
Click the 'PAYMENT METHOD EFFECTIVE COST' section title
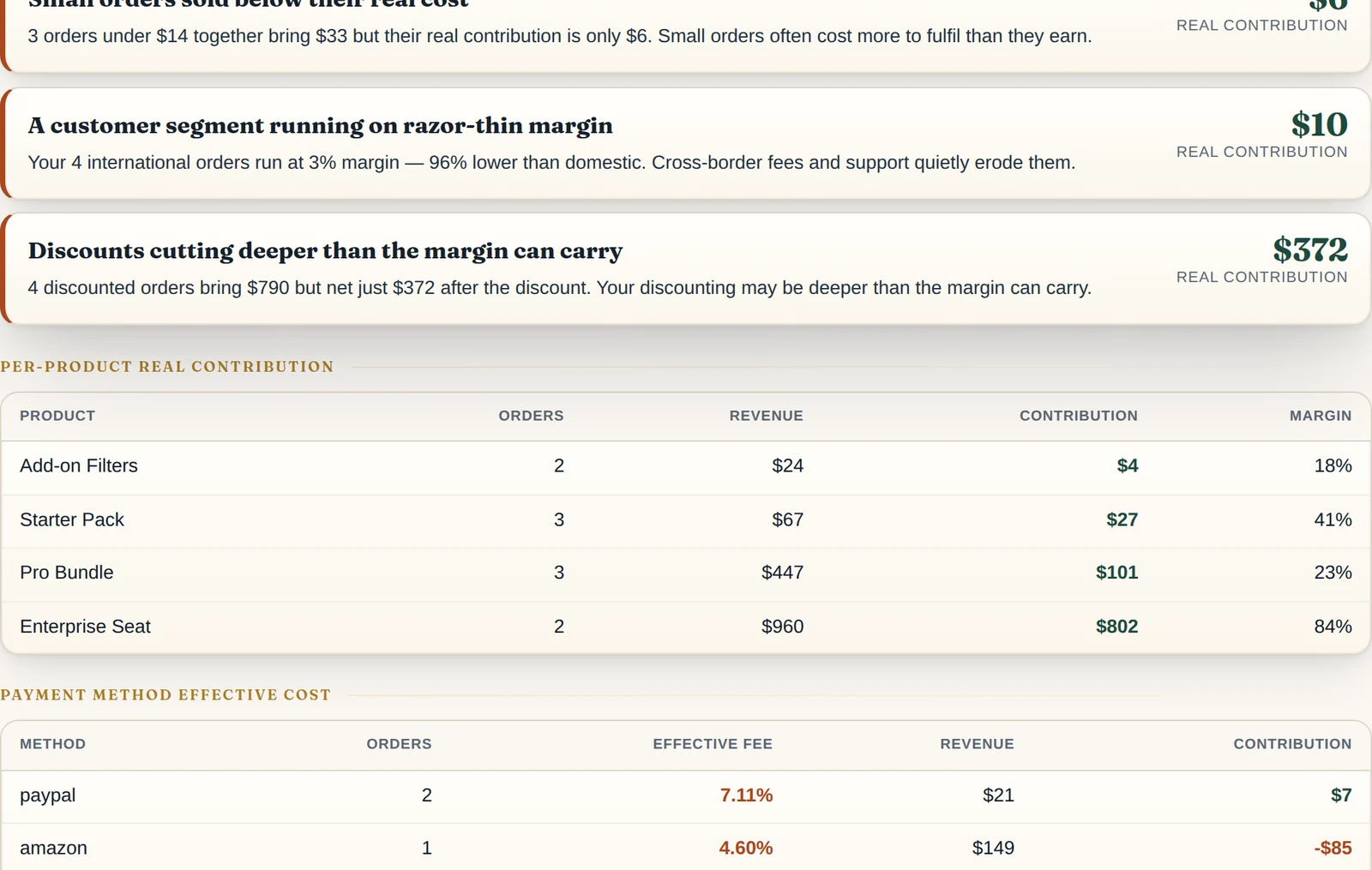click(165, 695)
